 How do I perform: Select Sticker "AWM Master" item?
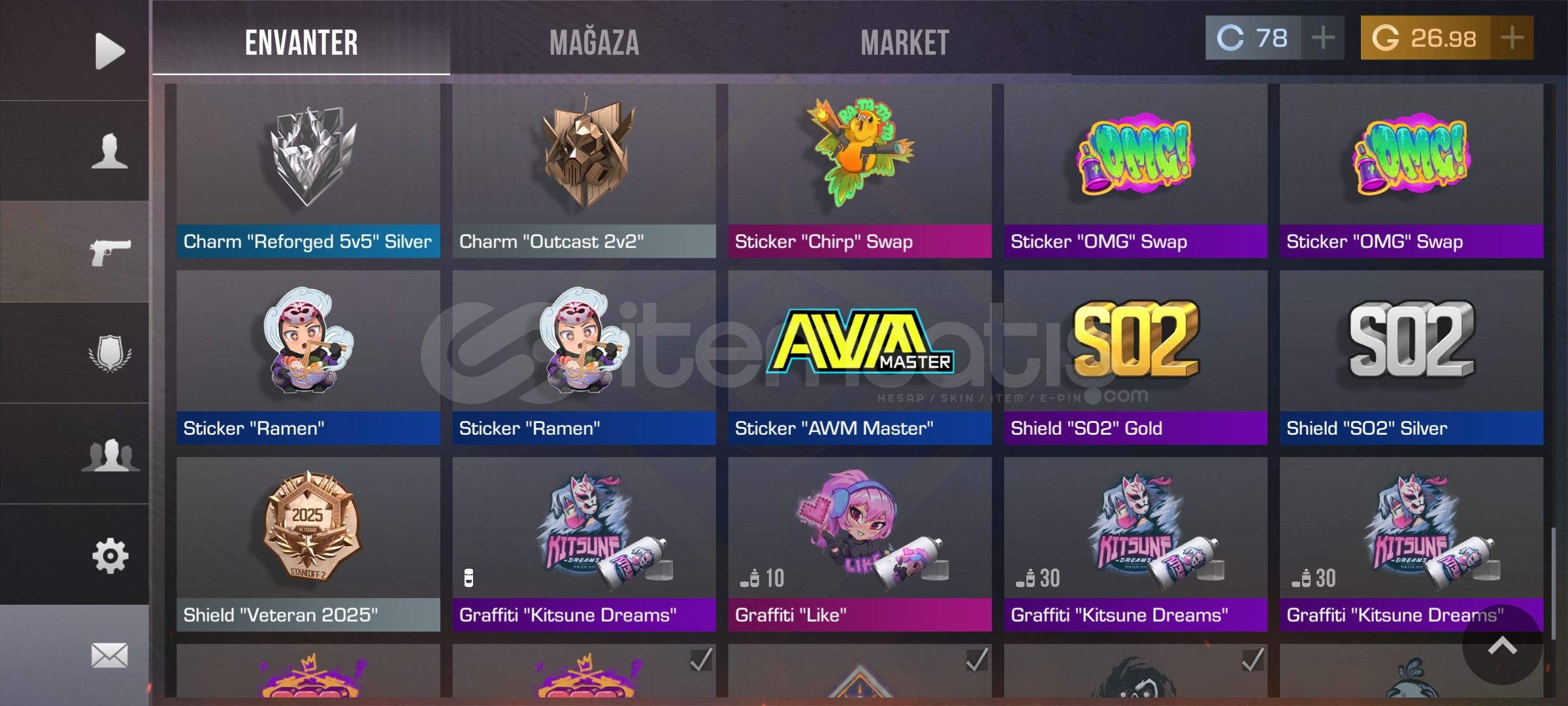point(860,358)
